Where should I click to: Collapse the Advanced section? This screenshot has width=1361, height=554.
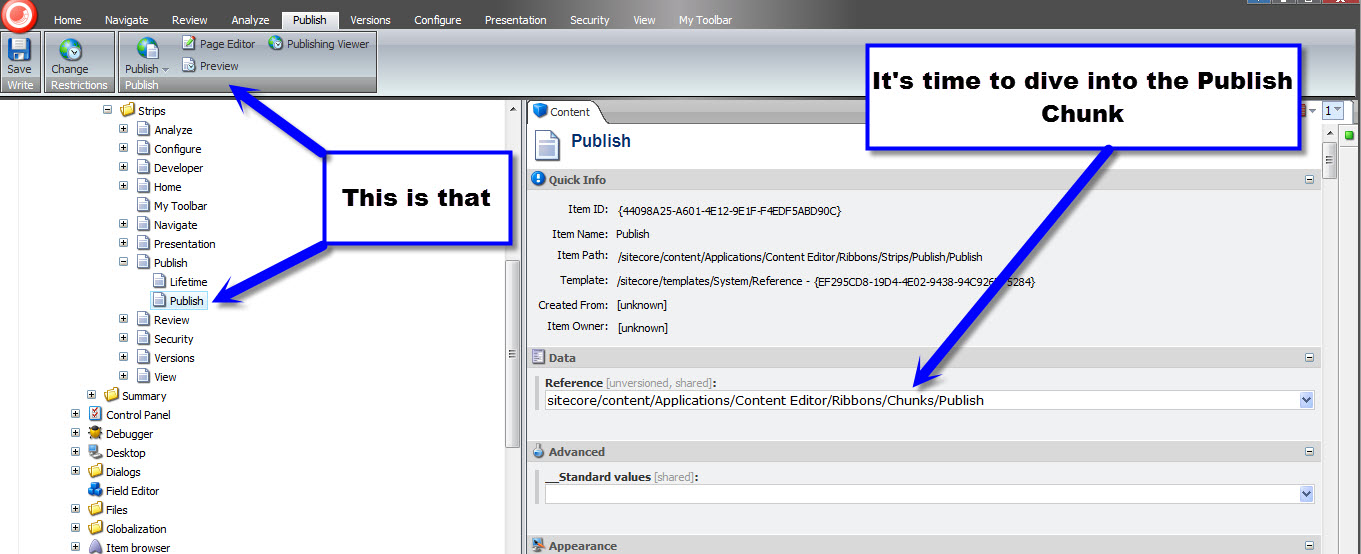coord(1309,452)
